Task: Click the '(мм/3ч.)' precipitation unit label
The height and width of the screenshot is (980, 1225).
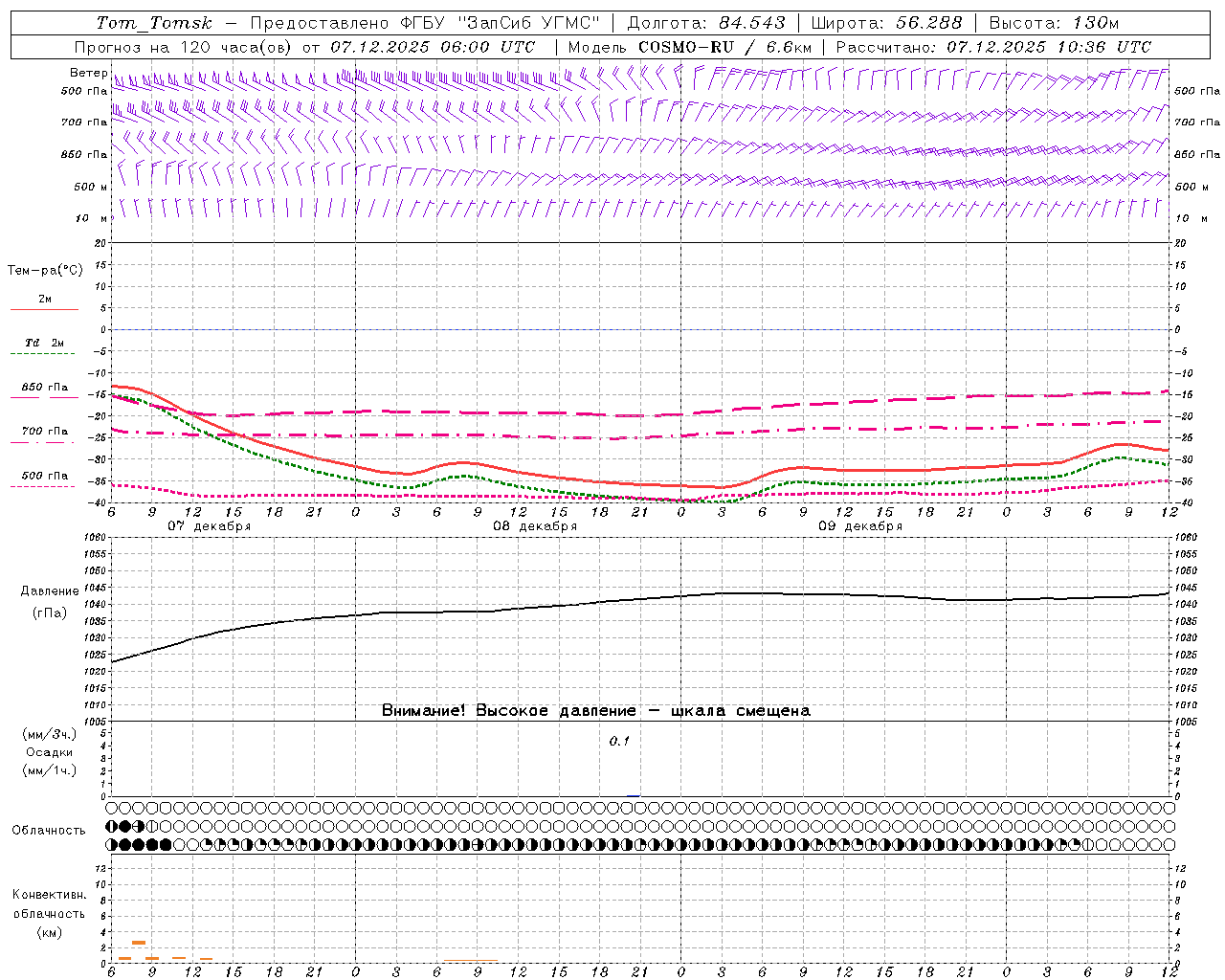Action: point(50,734)
